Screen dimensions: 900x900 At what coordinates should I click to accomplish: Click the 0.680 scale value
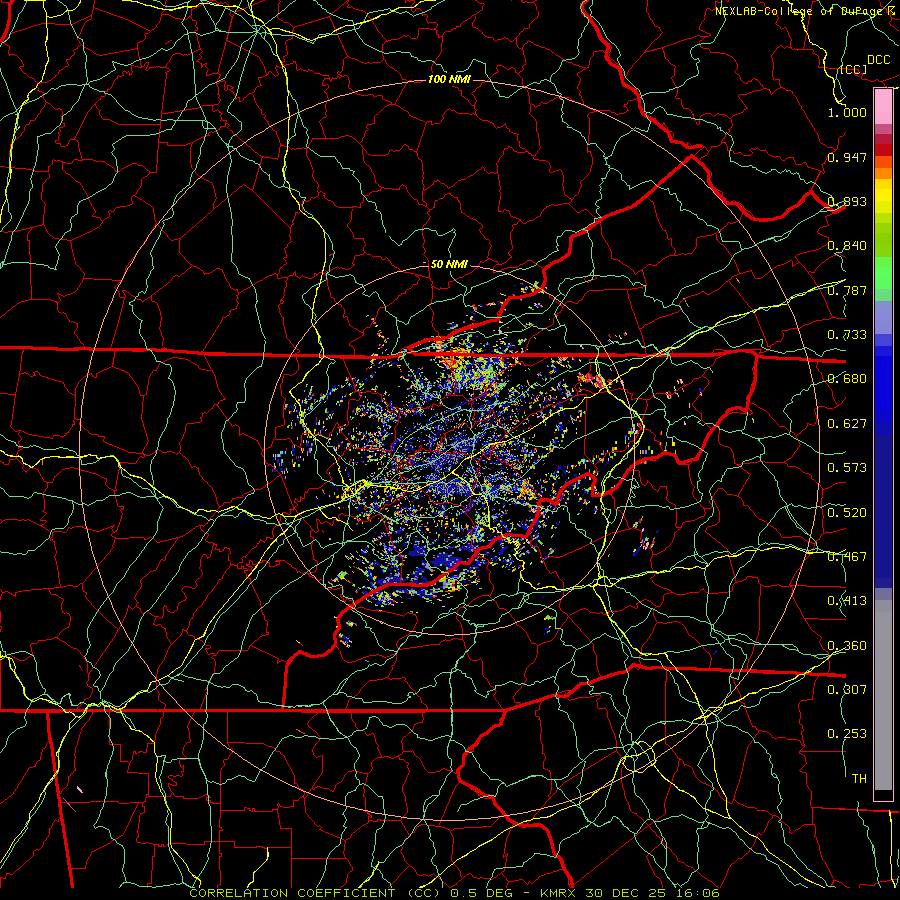[847, 379]
